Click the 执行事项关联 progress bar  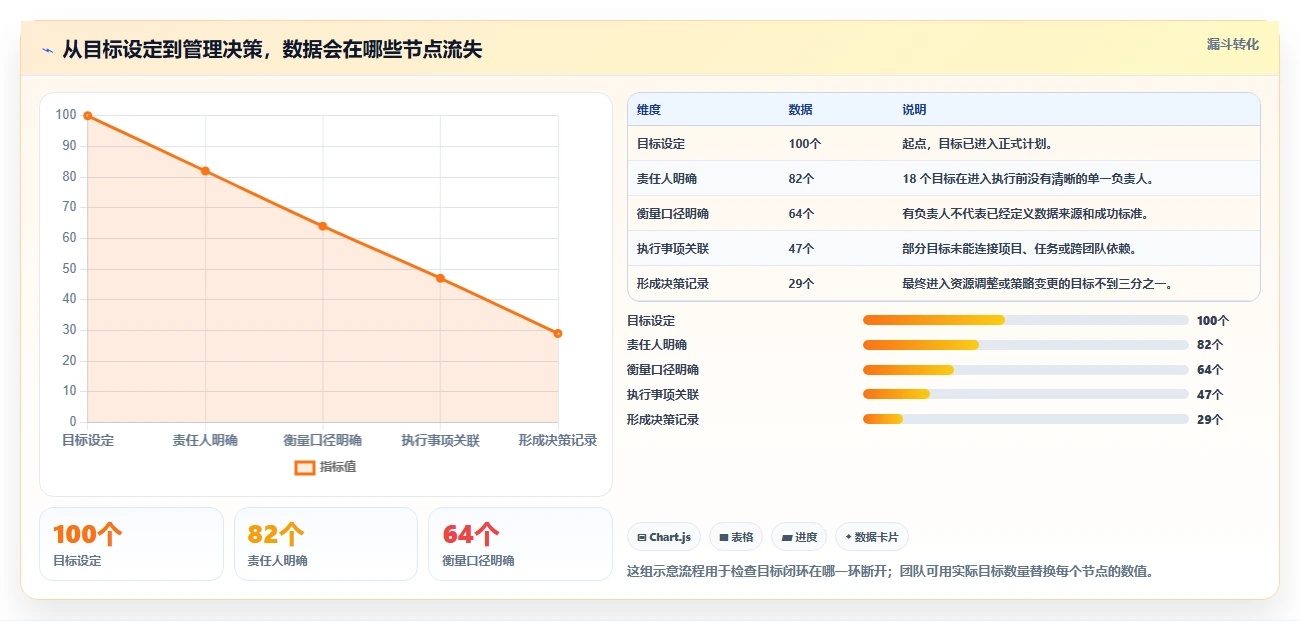1025,395
